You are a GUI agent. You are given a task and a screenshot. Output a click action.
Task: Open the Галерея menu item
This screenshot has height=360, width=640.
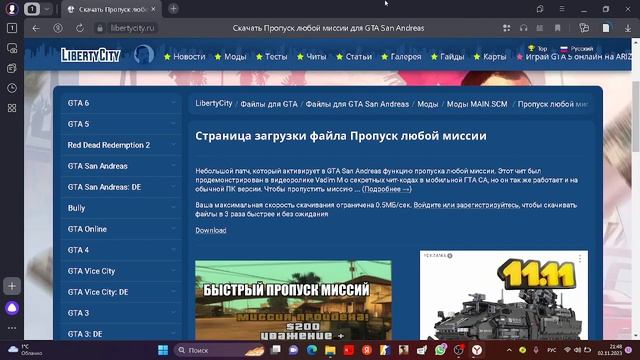[401, 57]
